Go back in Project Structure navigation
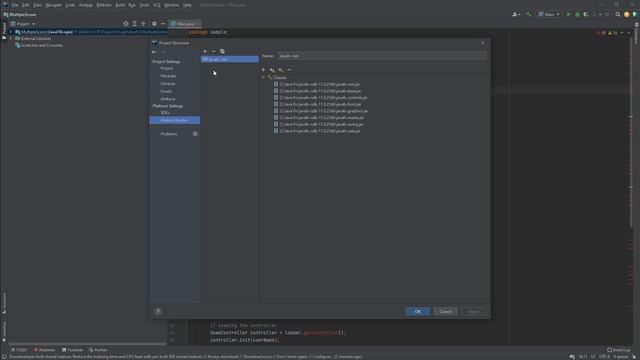 (154, 52)
